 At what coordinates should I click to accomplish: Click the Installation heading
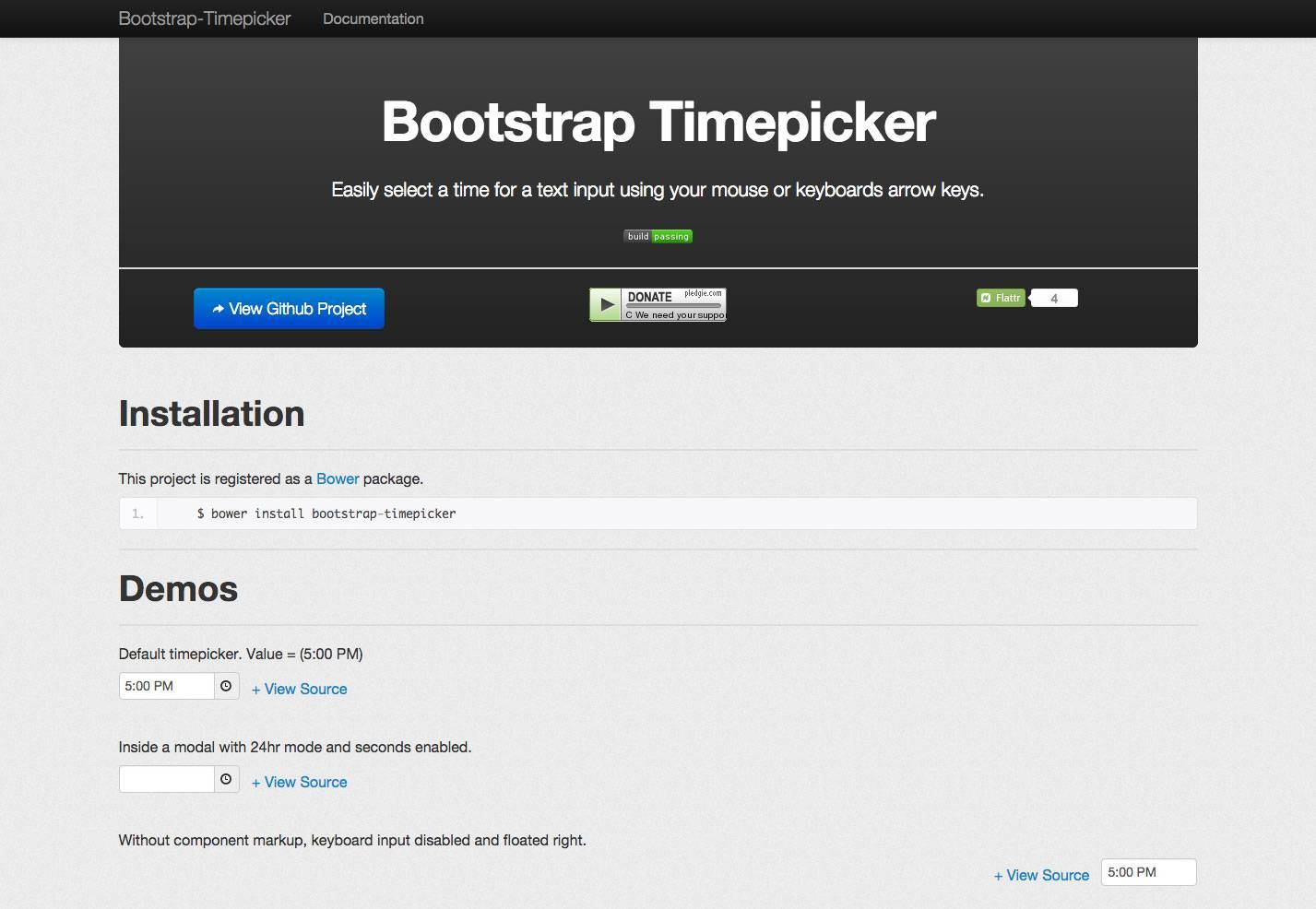click(211, 414)
